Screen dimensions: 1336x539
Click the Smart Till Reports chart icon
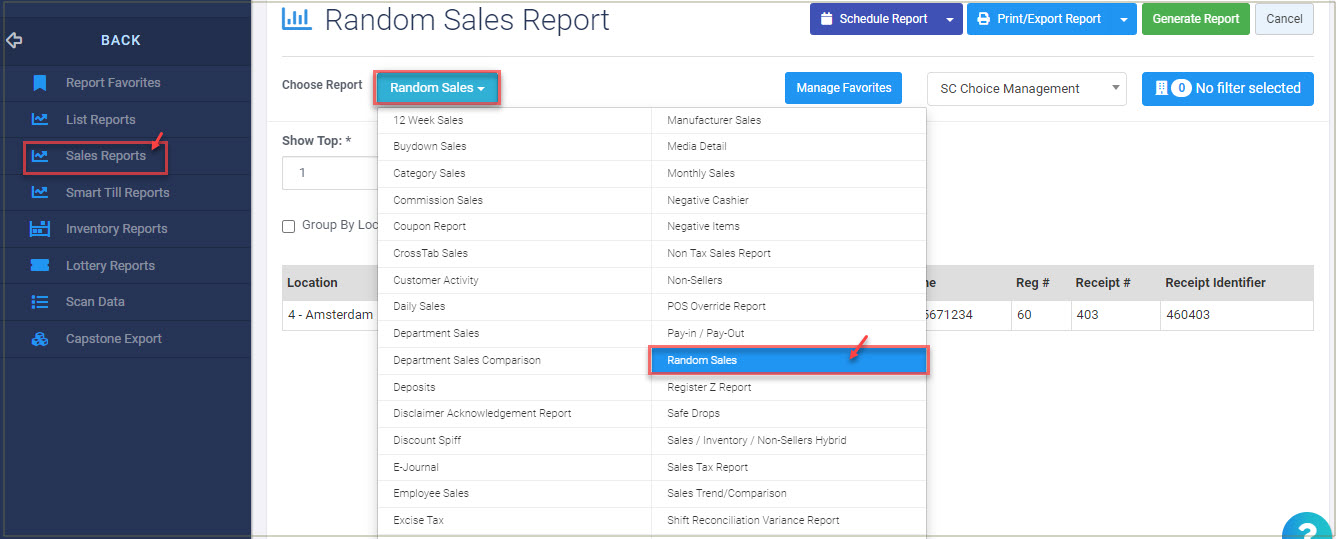point(40,193)
